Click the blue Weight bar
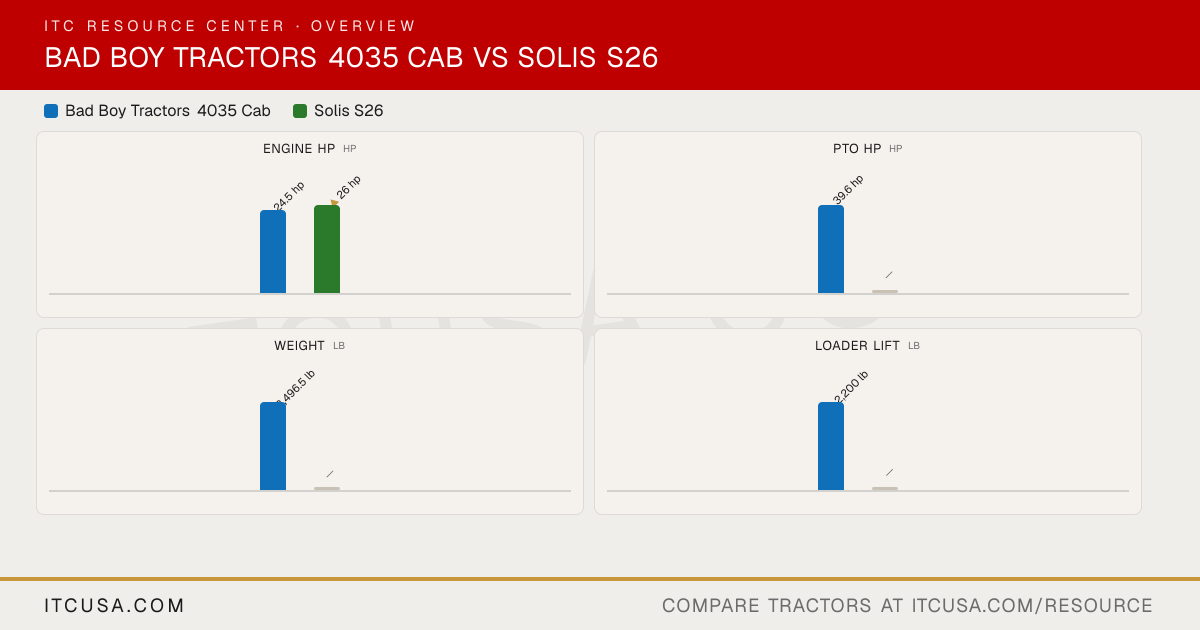 273,446
